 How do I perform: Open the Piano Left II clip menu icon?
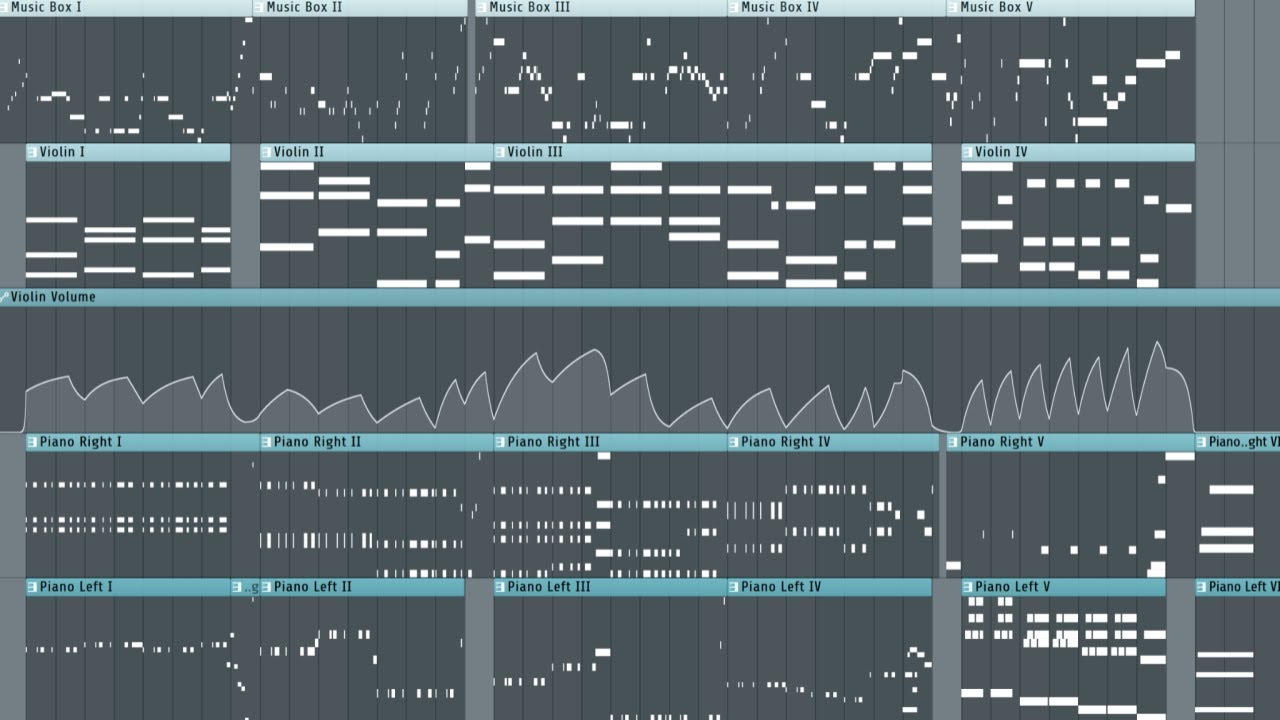[x=266, y=587]
